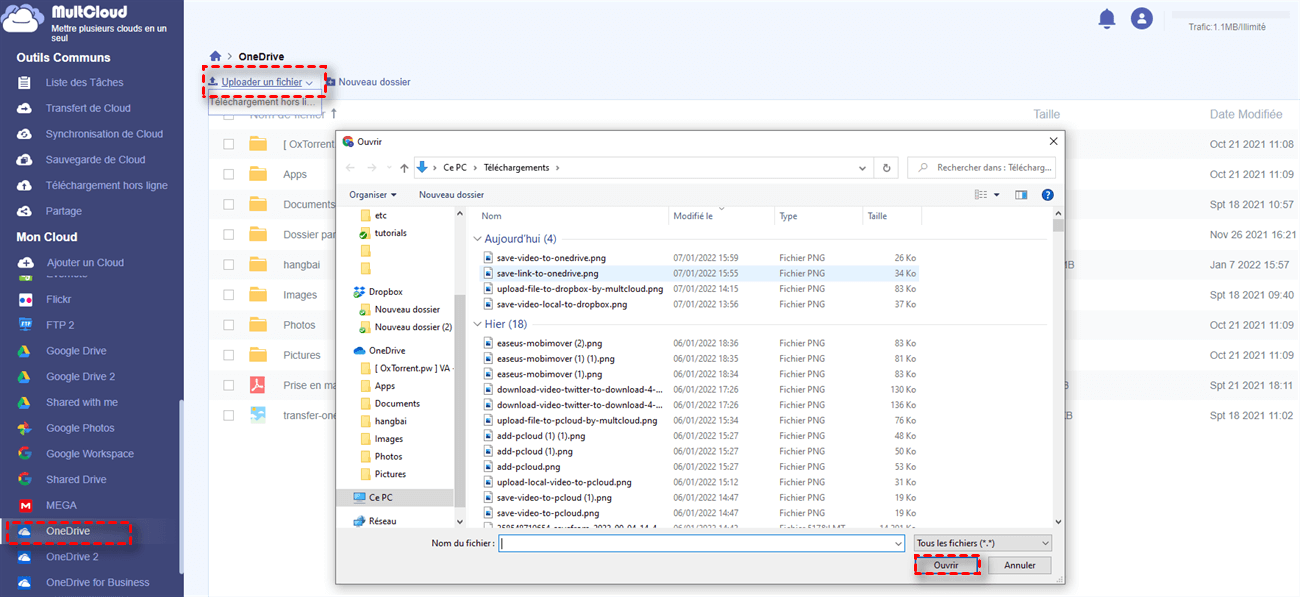The image size is (1300, 597).
Task: Click the Ouvrir button
Action: (946, 565)
